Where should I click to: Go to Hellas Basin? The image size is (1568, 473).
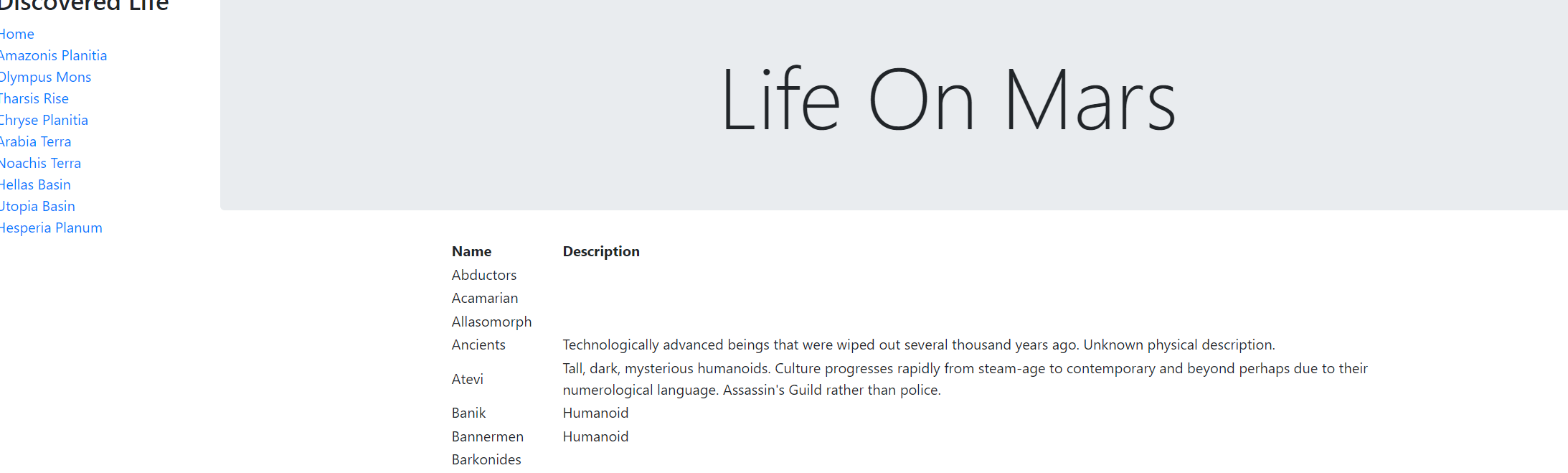[35, 184]
